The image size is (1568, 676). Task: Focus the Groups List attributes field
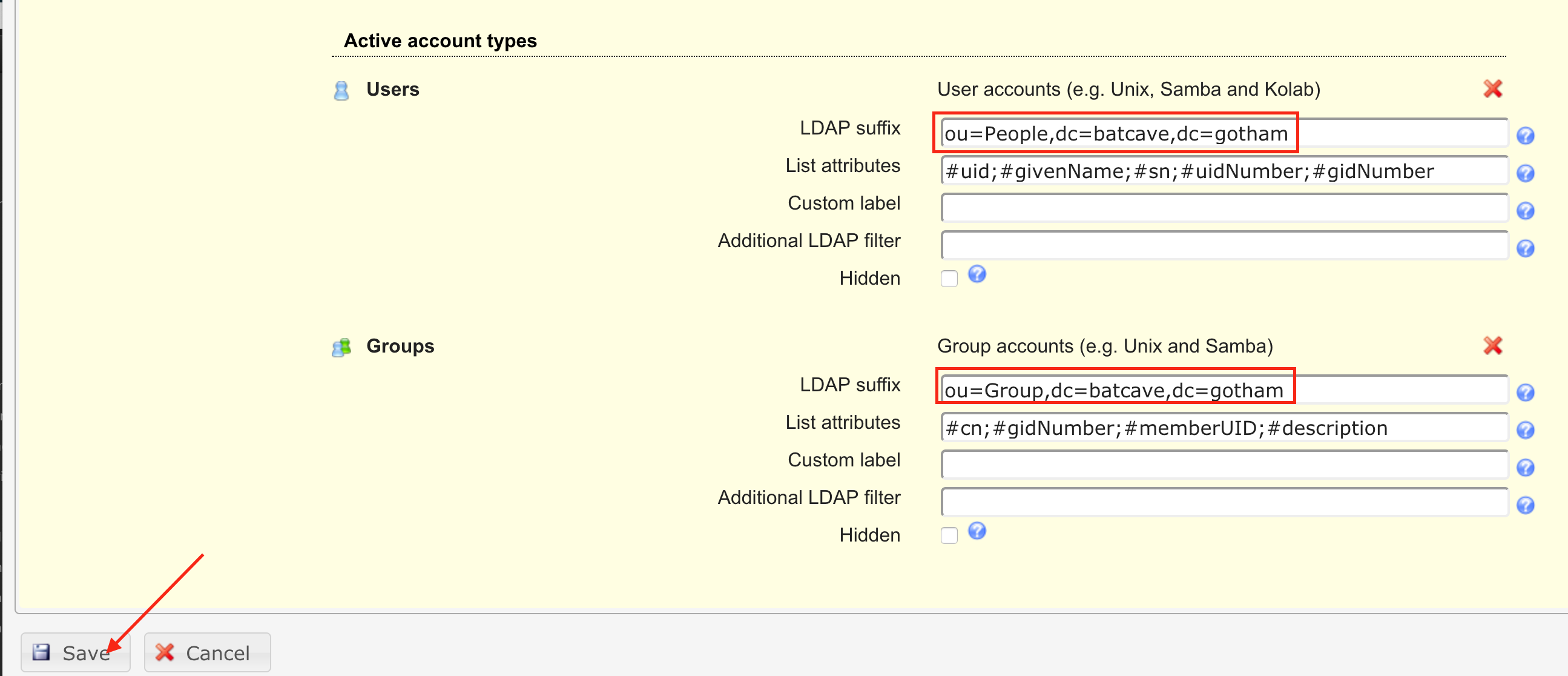click(1224, 428)
